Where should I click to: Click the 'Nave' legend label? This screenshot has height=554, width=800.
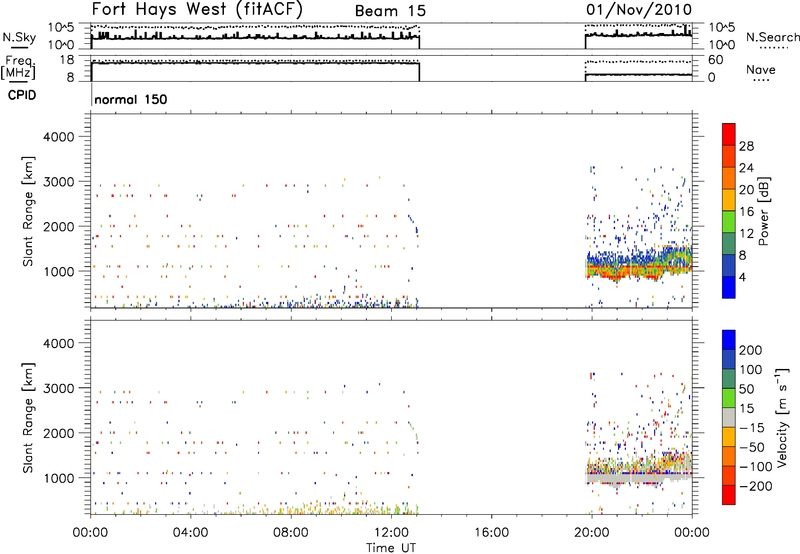[761, 69]
